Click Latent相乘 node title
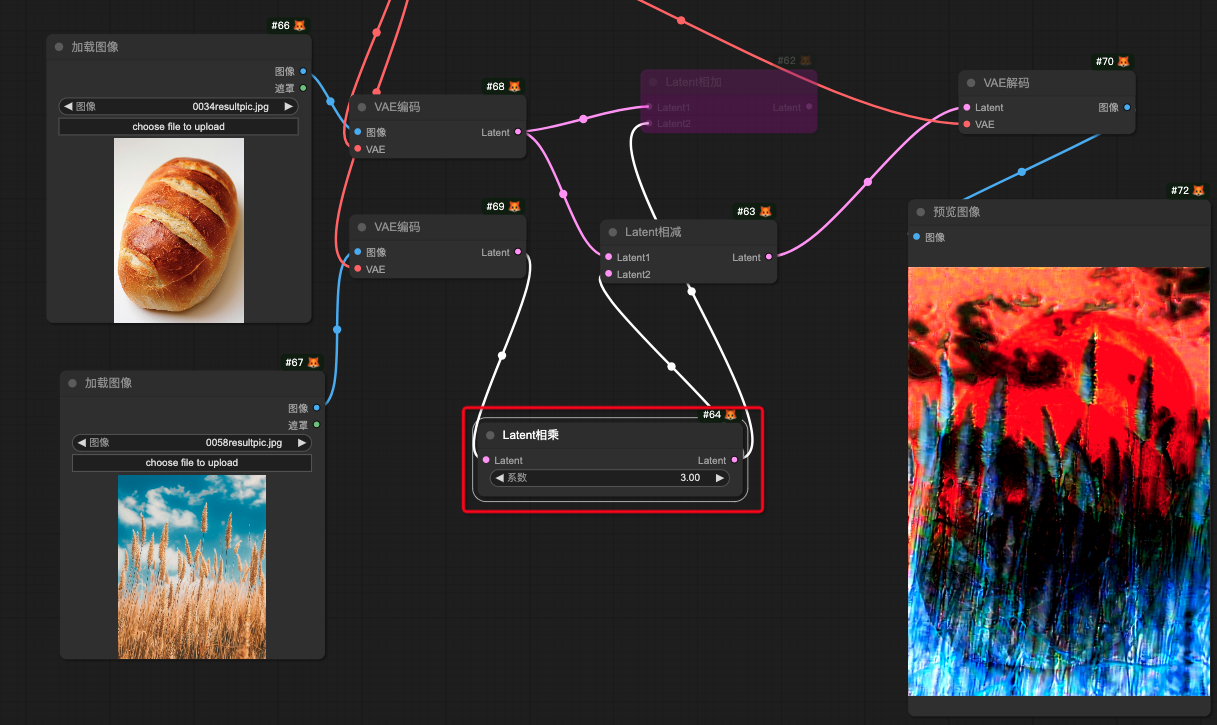This screenshot has width=1217, height=725. point(530,435)
